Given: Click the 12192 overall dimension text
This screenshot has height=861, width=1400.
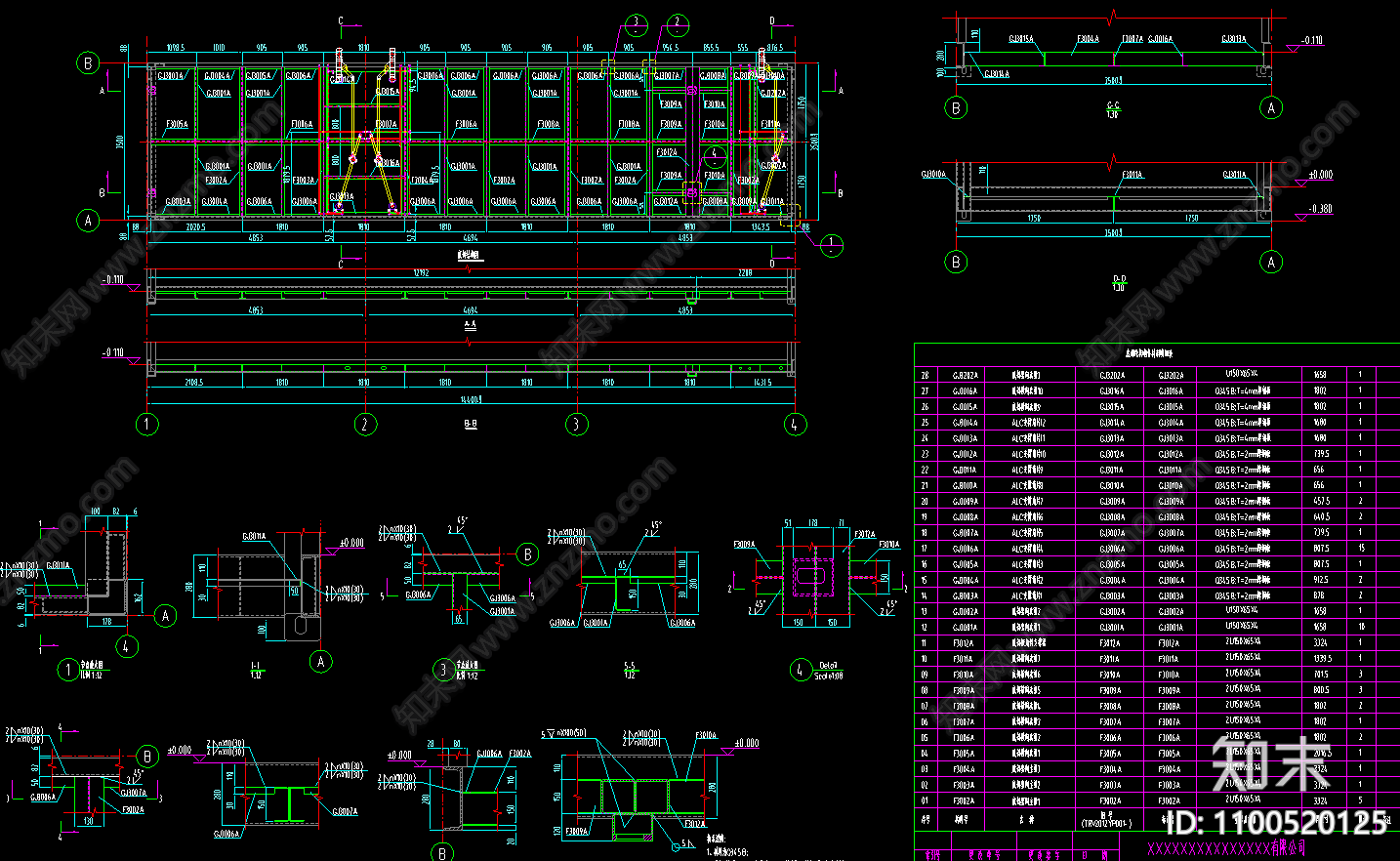Looking at the screenshot, I should pos(421,273).
